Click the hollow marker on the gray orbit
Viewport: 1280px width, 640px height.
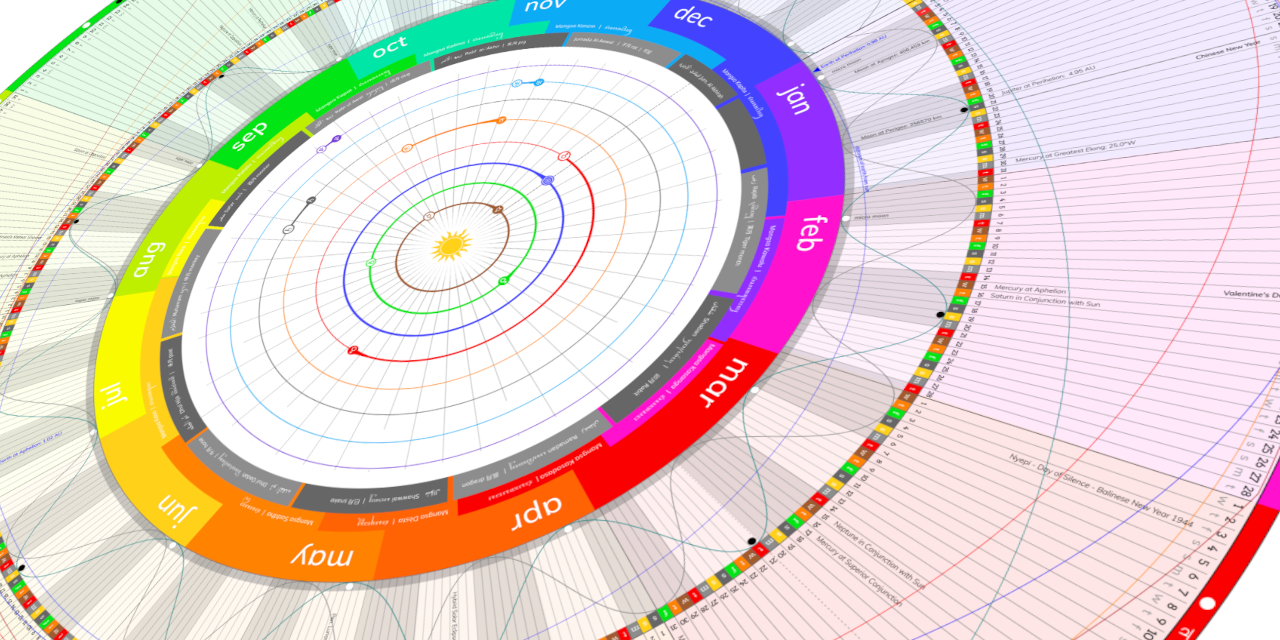288,229
